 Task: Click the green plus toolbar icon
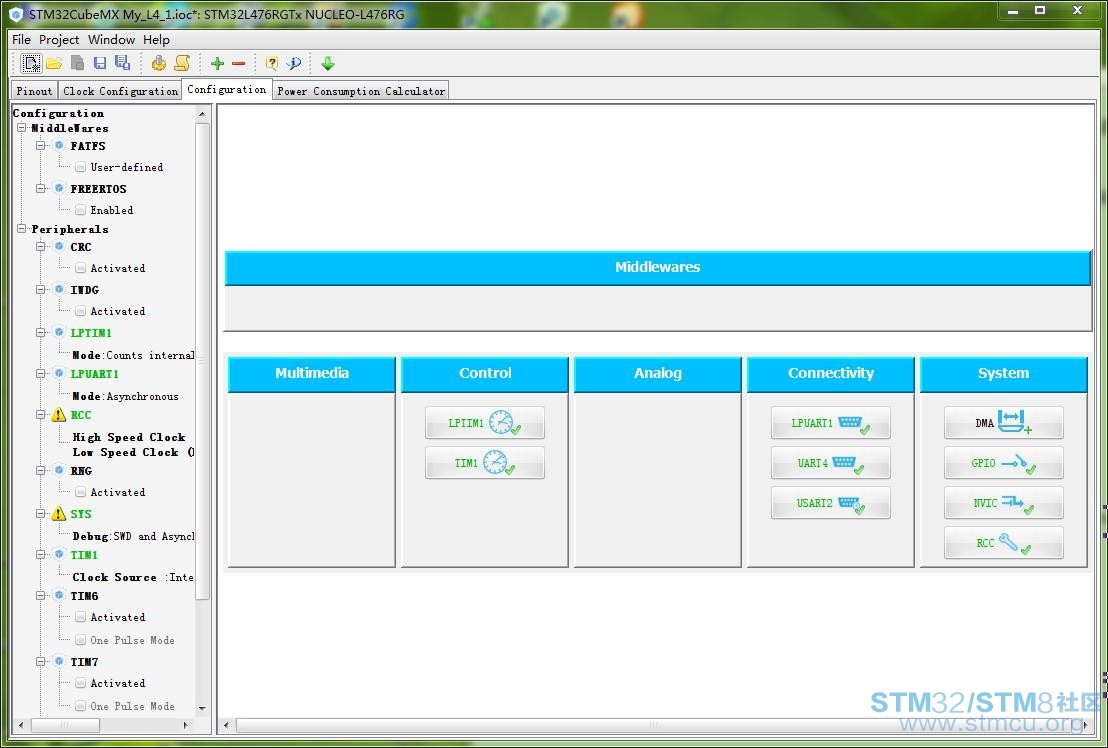click(217, 64)
